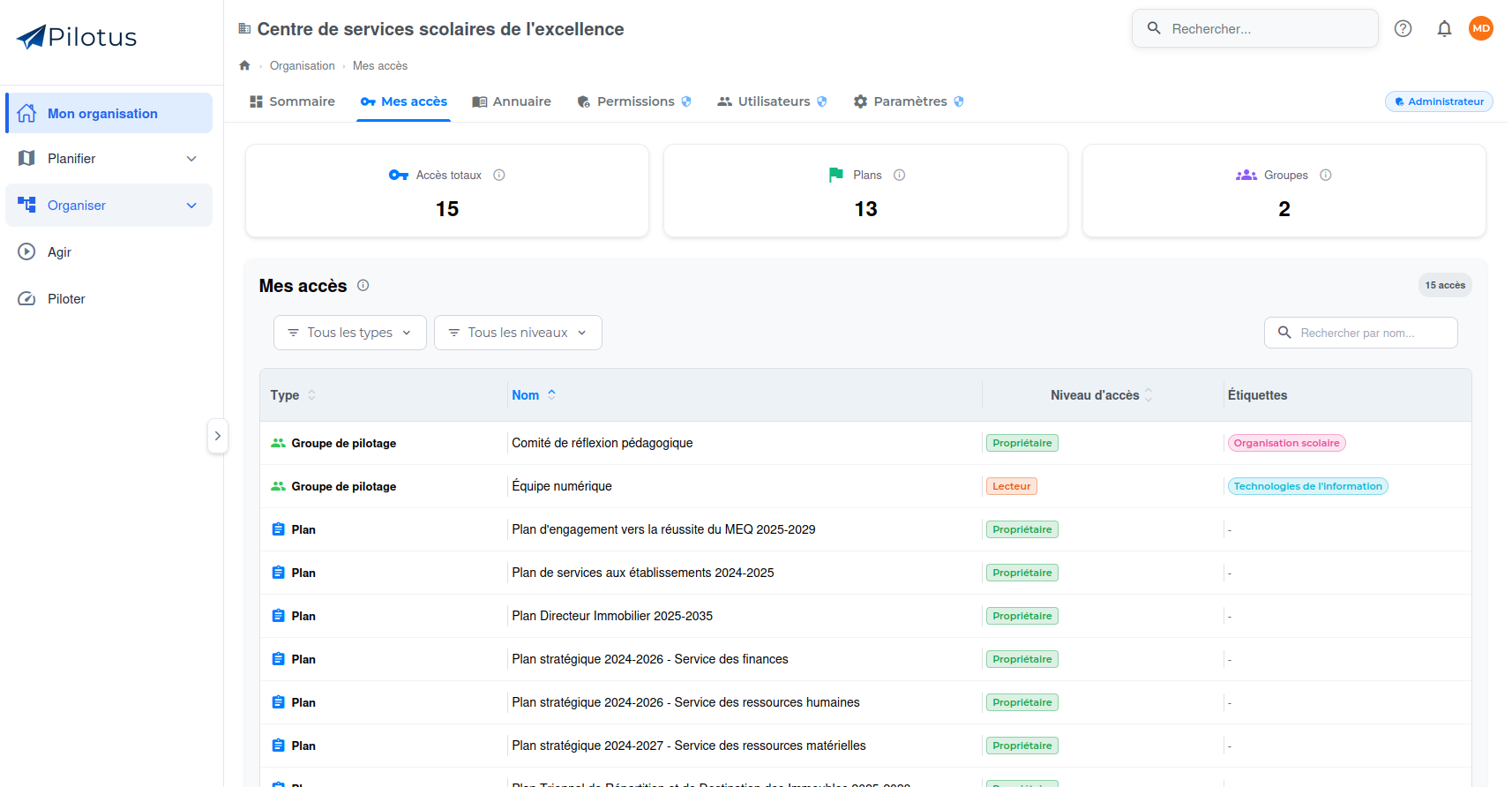Screen dimensions: 1512x787
Task: Click group icon on Comité de réflexion pédagogique row
Action: [278, 443]
